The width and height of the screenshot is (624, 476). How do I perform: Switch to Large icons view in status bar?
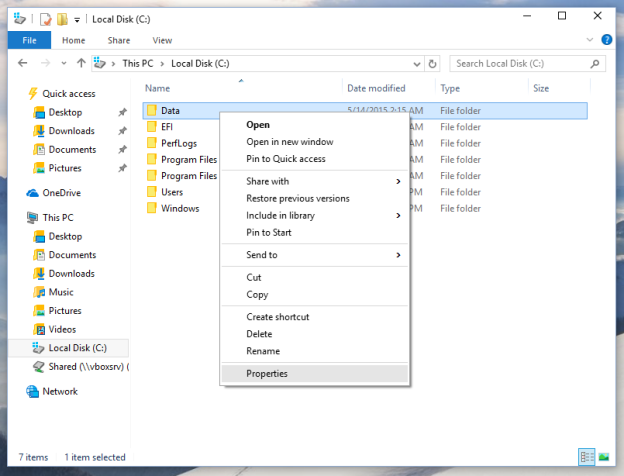[x=604, y=457]
